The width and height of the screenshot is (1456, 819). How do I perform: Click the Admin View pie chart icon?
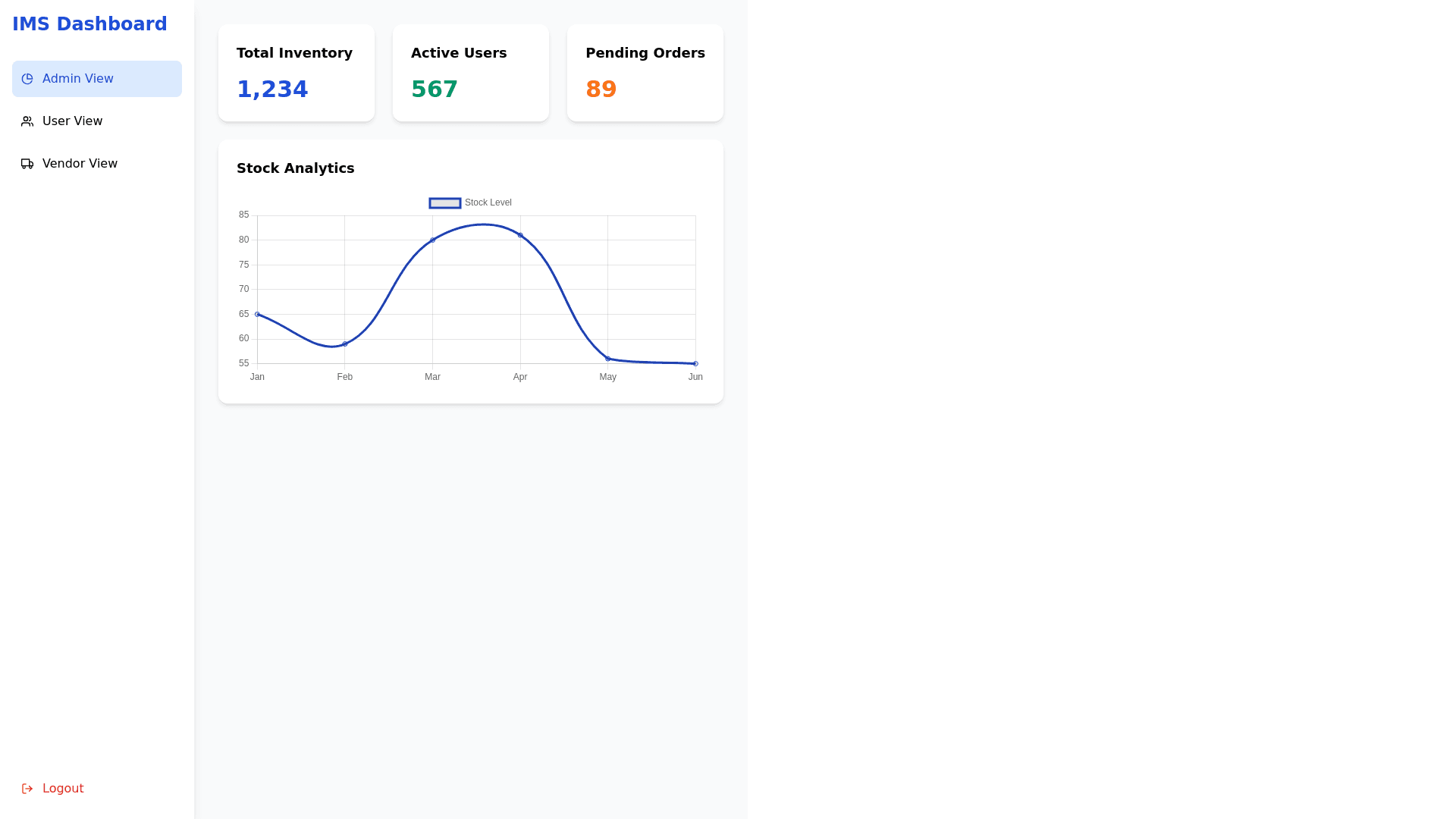(x=27, y=79)
